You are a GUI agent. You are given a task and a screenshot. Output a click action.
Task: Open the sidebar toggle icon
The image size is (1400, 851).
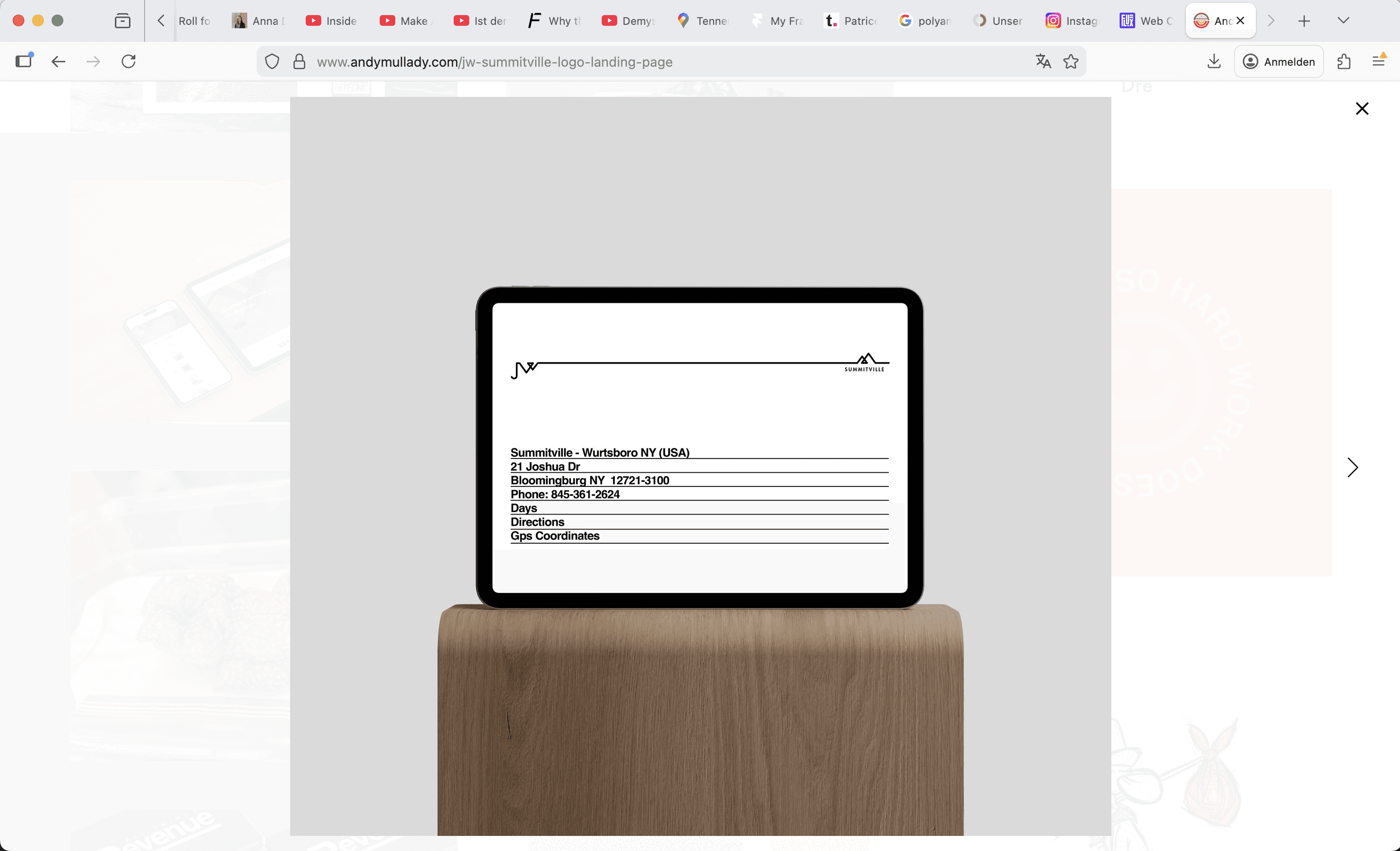tap(24, 61)
